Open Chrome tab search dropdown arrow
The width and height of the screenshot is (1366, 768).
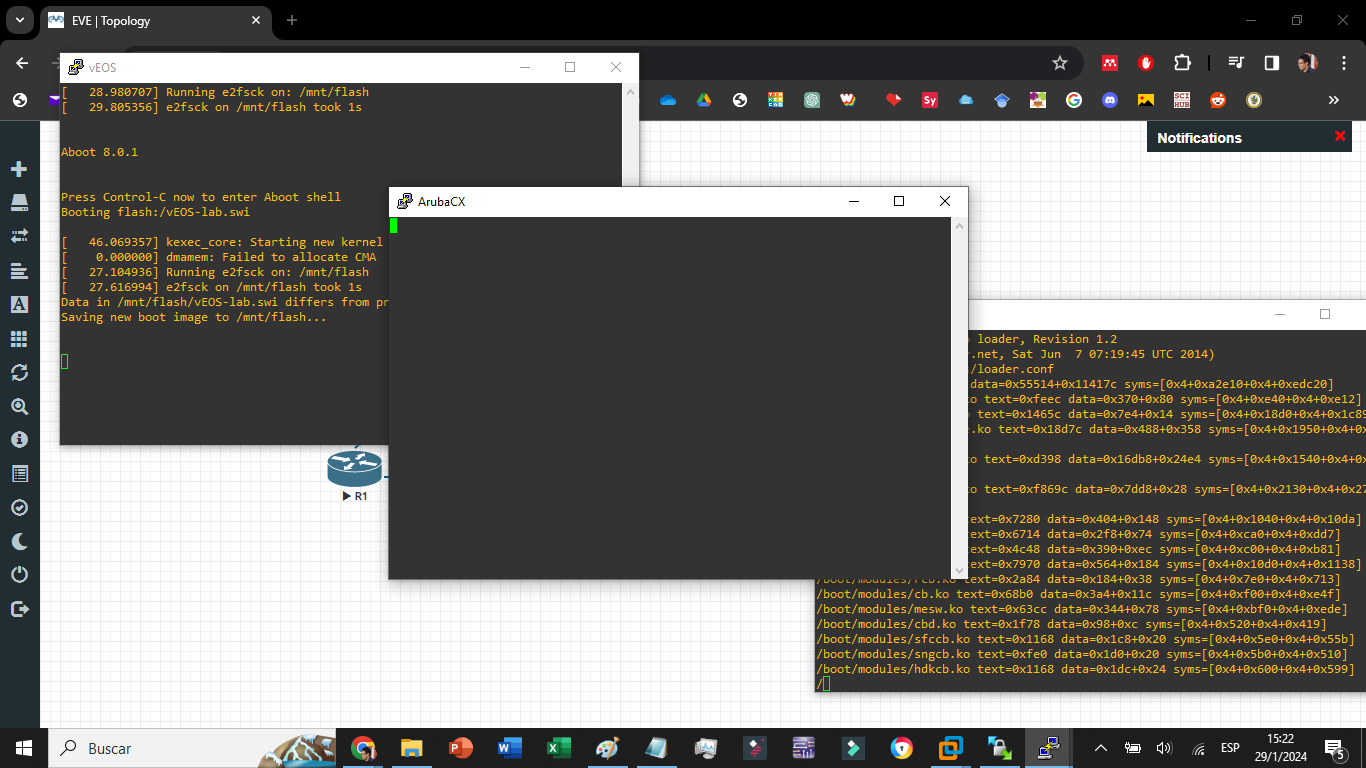[x=22, y=20]
